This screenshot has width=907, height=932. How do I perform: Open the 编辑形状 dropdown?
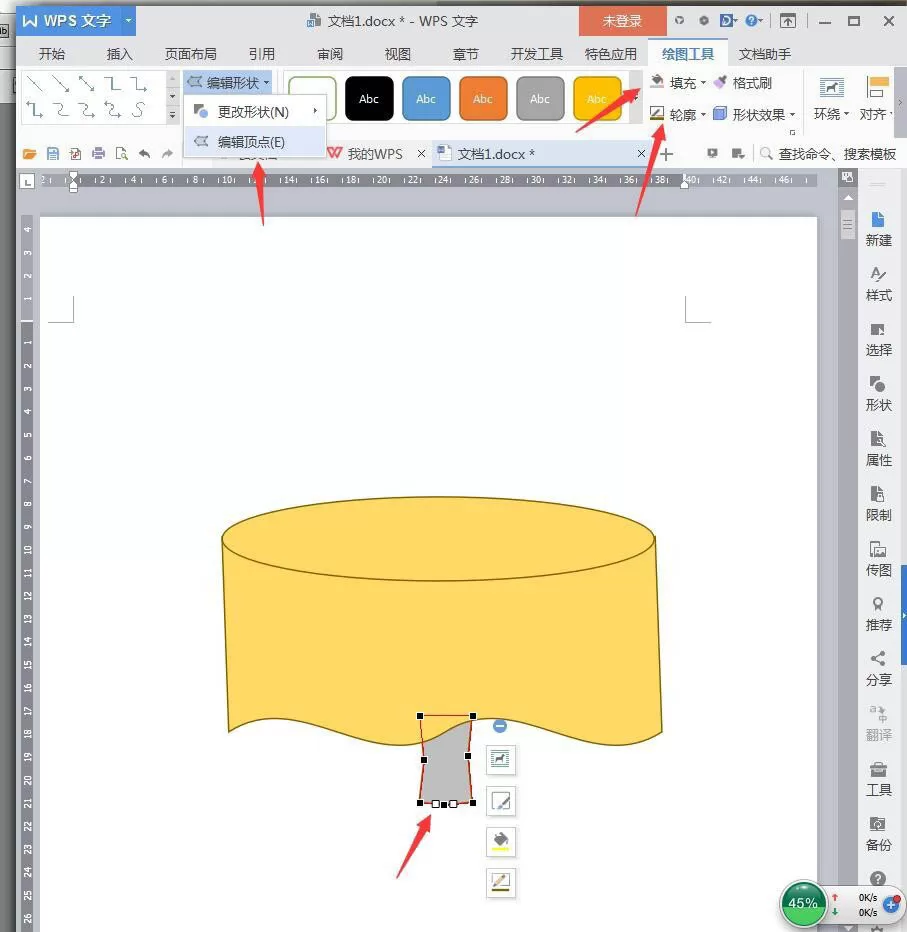(x=228, y=82)
